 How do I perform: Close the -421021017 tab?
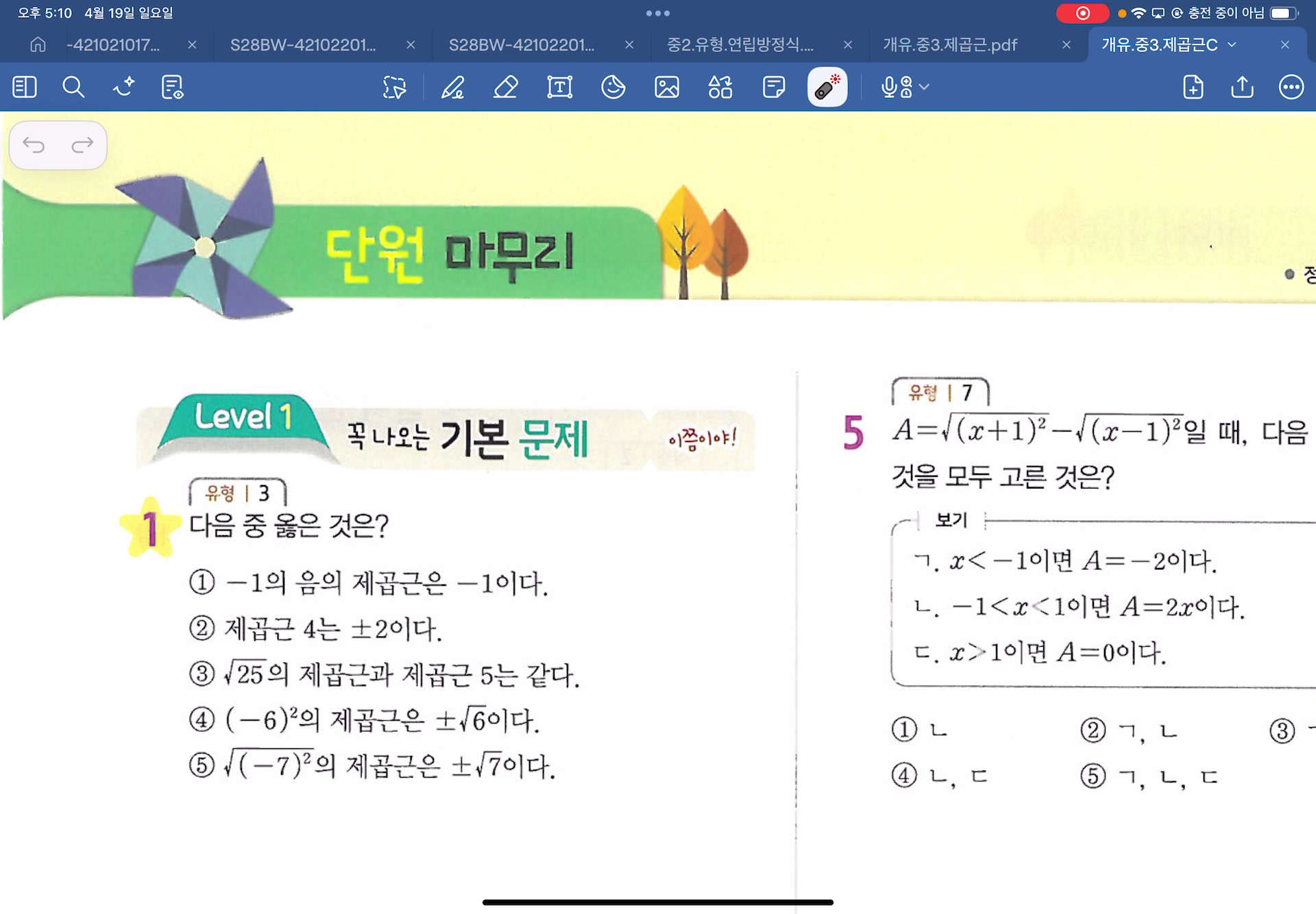[x=193, y=45]
